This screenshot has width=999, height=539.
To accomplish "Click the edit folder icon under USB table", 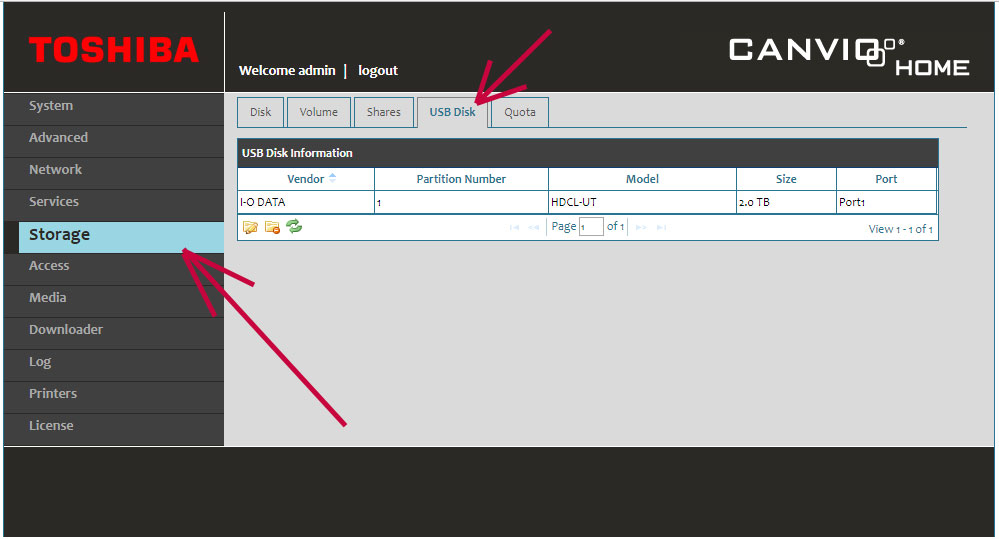I will (x=250, y=227).
